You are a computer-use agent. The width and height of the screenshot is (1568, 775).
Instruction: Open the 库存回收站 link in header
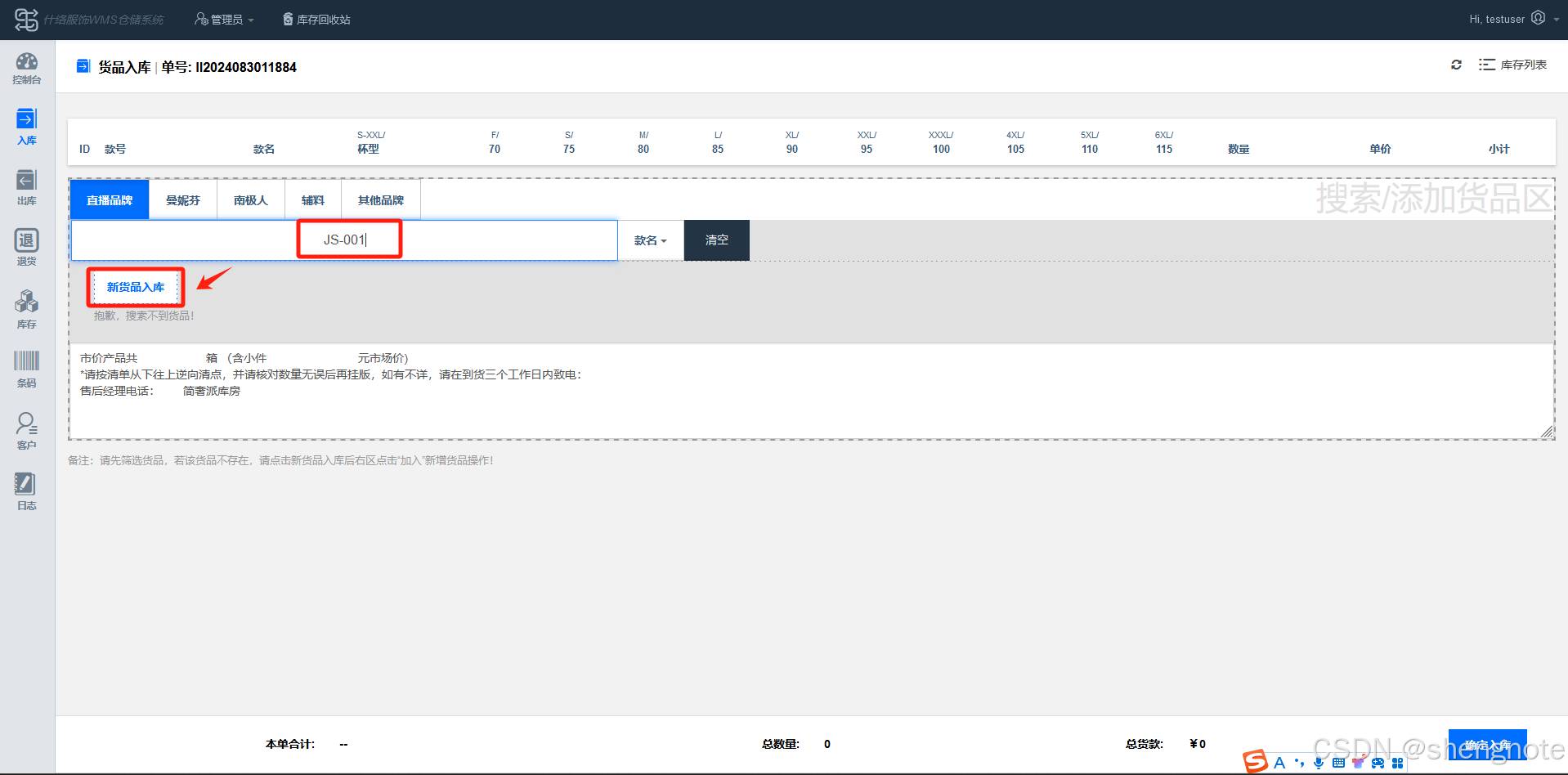pyautogui.click(x=316, y=20)
